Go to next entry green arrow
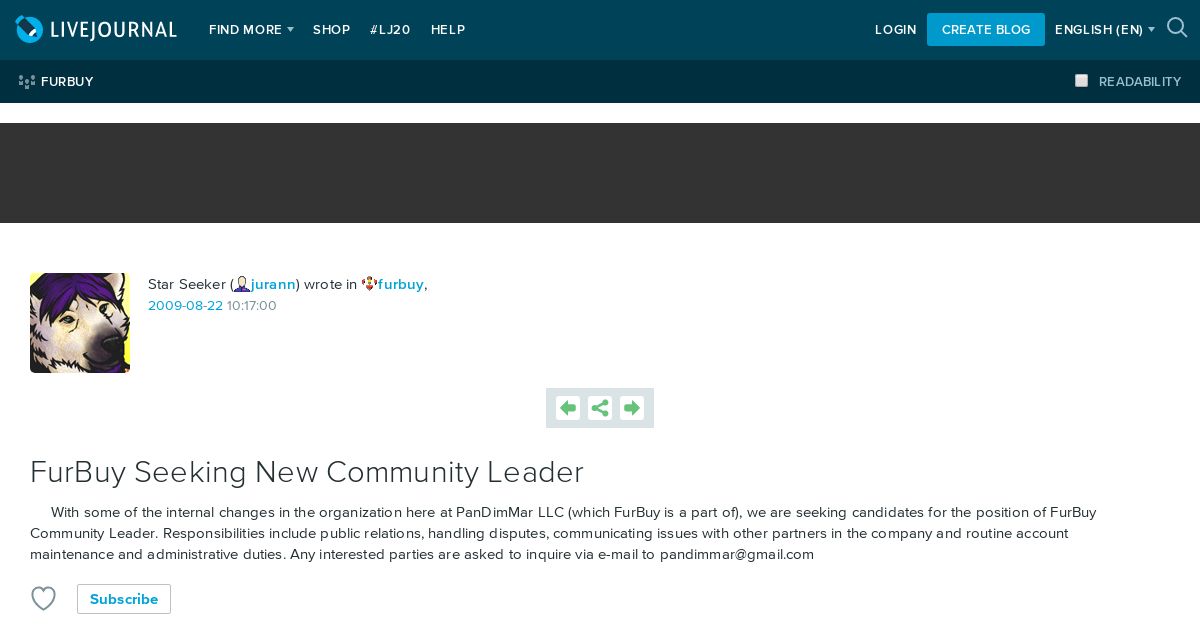 (x=632, y=408)
